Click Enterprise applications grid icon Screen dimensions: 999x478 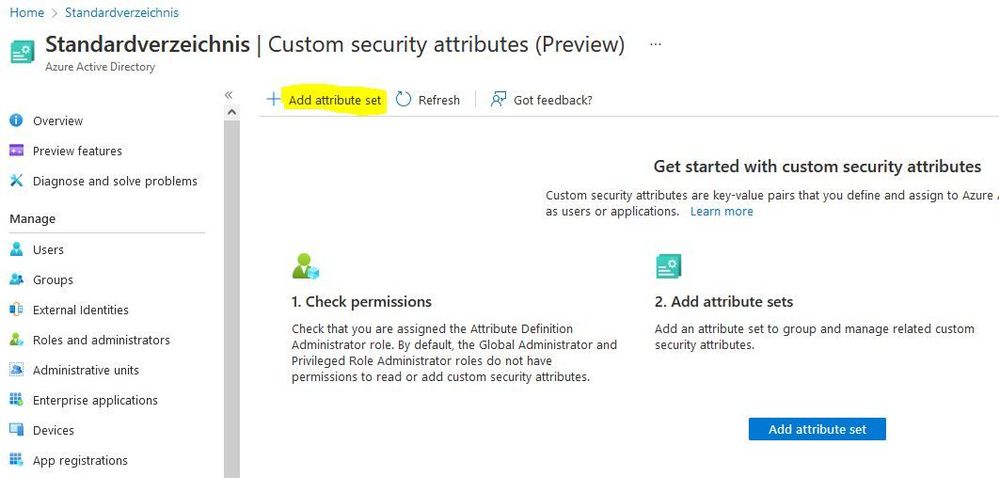16,400
